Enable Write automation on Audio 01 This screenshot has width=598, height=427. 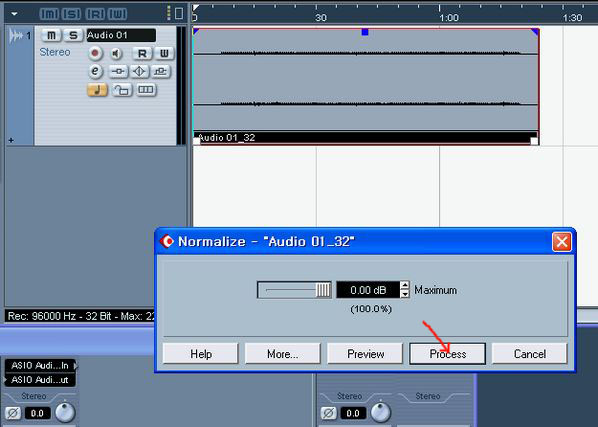click(x=164, y=53)
